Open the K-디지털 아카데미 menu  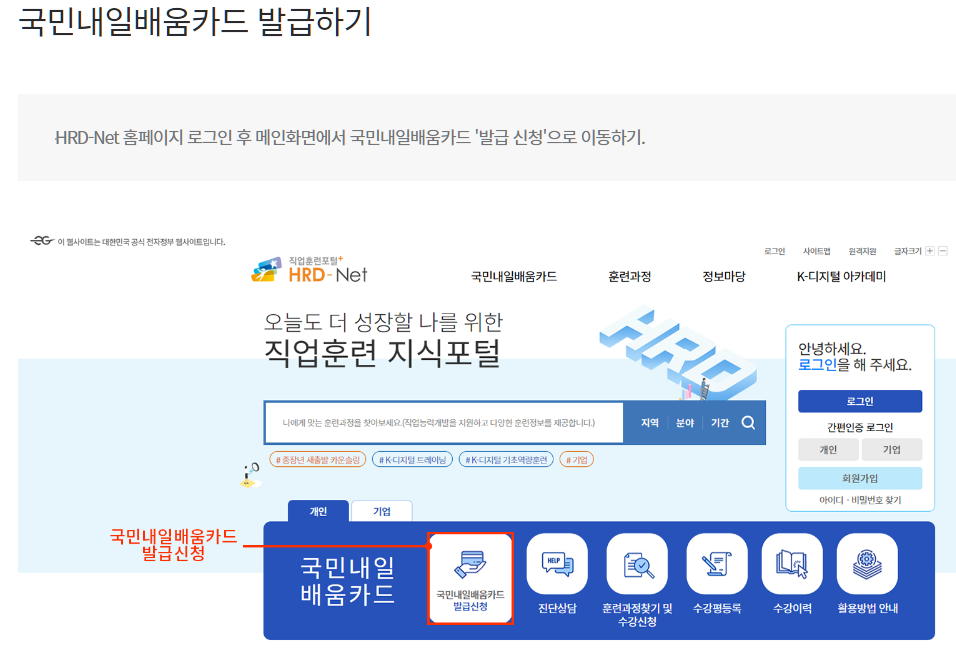841,277
